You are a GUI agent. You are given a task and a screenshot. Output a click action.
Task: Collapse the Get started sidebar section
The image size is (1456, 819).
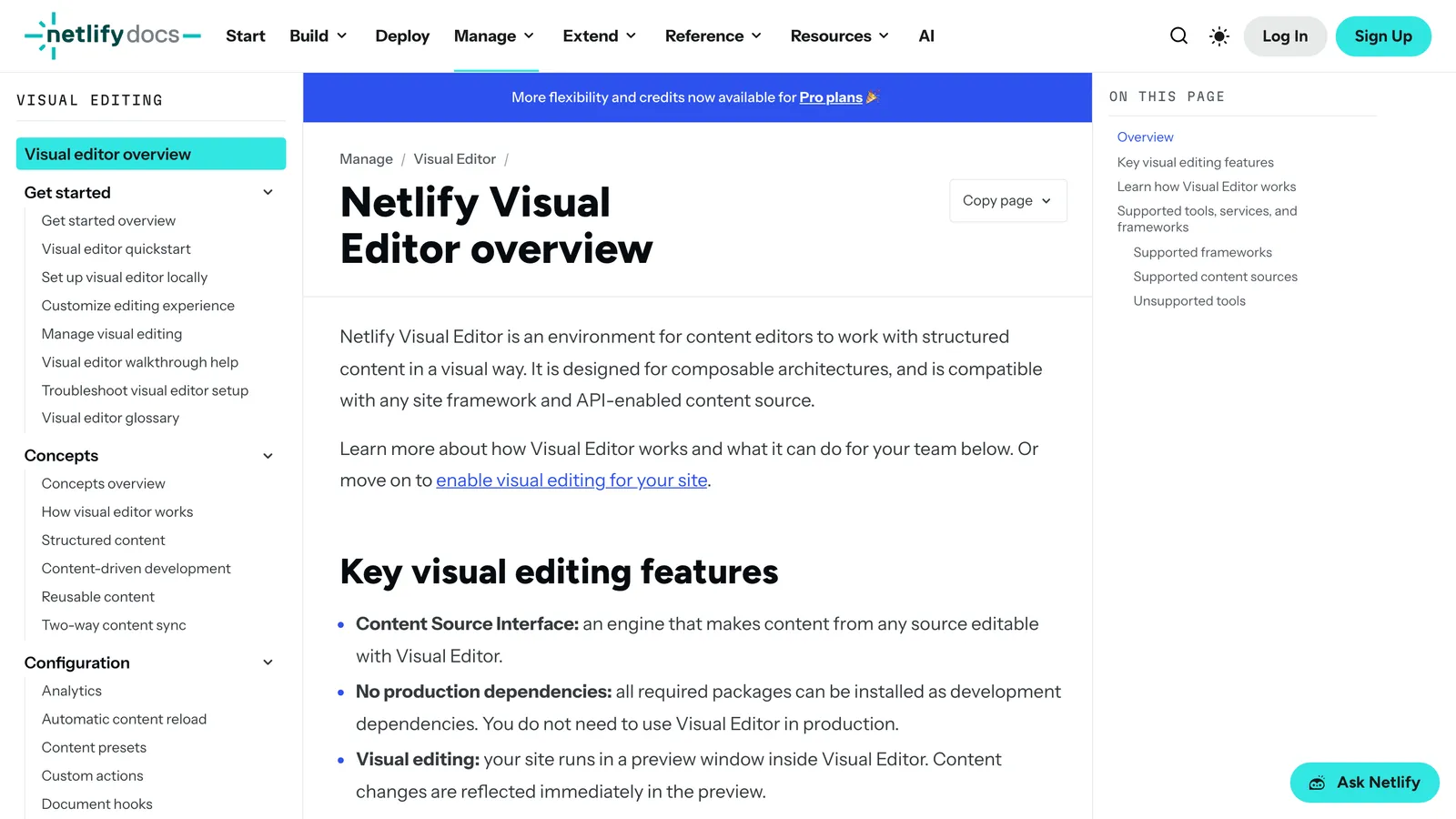(x=268, y=192)
